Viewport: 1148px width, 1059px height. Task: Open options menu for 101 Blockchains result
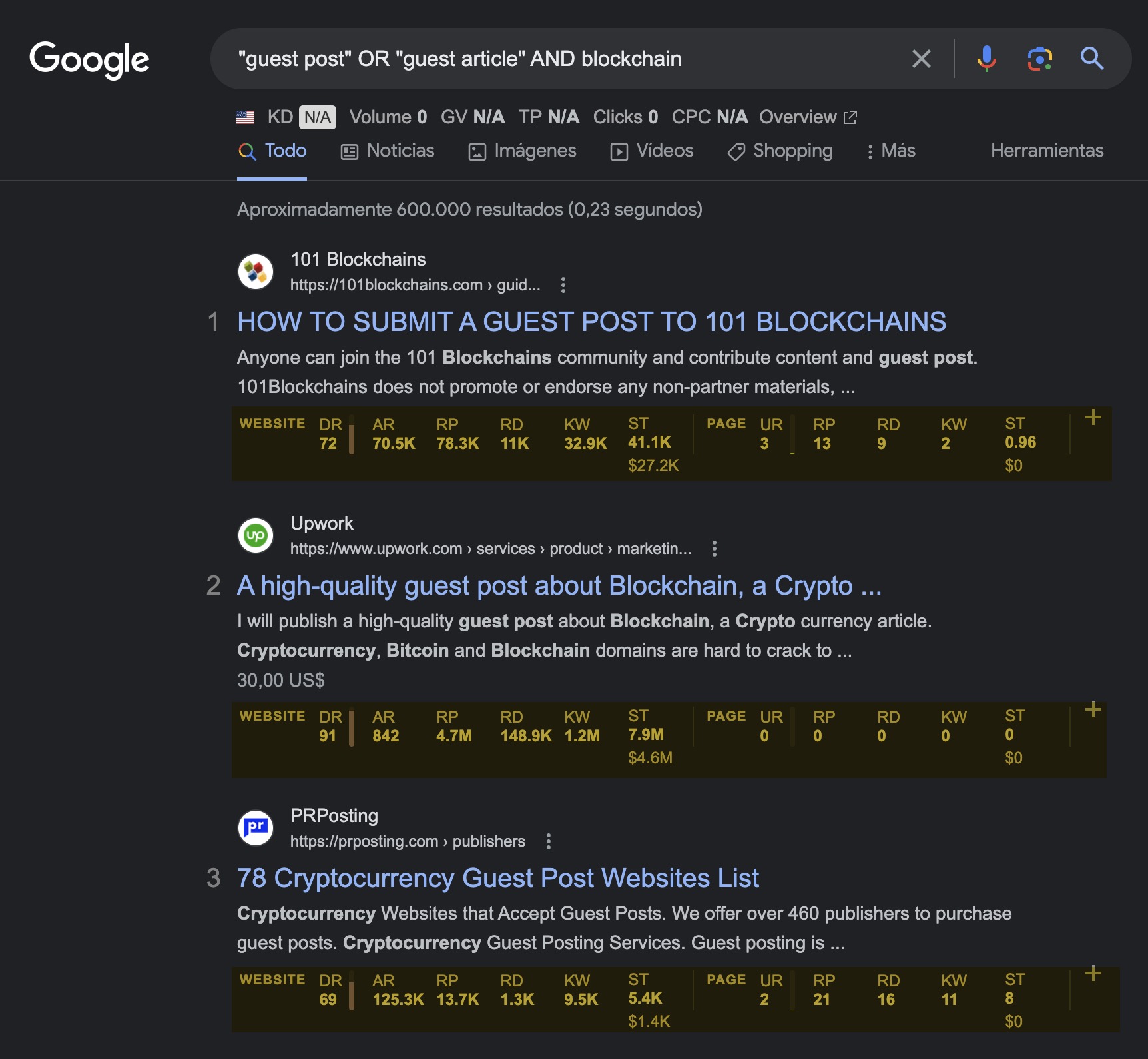(x=563, y=285)
